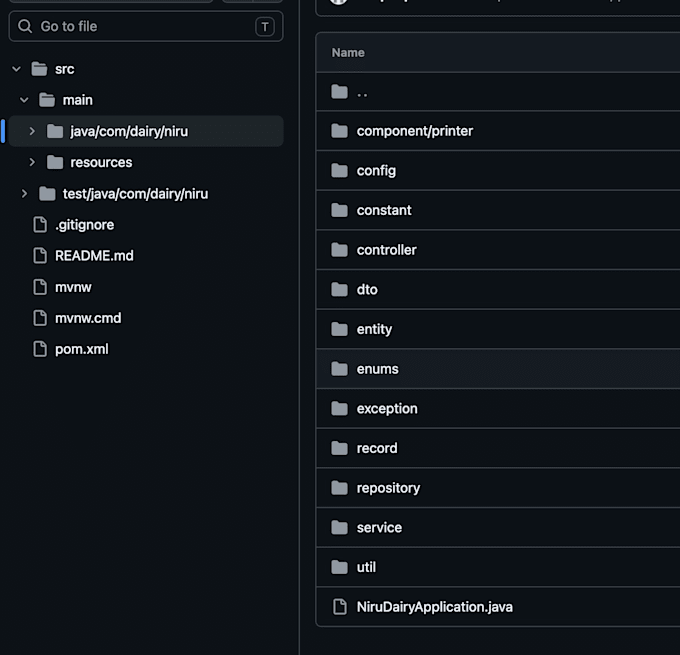This screenshot has height=655, width=680.
Task: Click the pom.xml file icon
Action: pos(40,349)
